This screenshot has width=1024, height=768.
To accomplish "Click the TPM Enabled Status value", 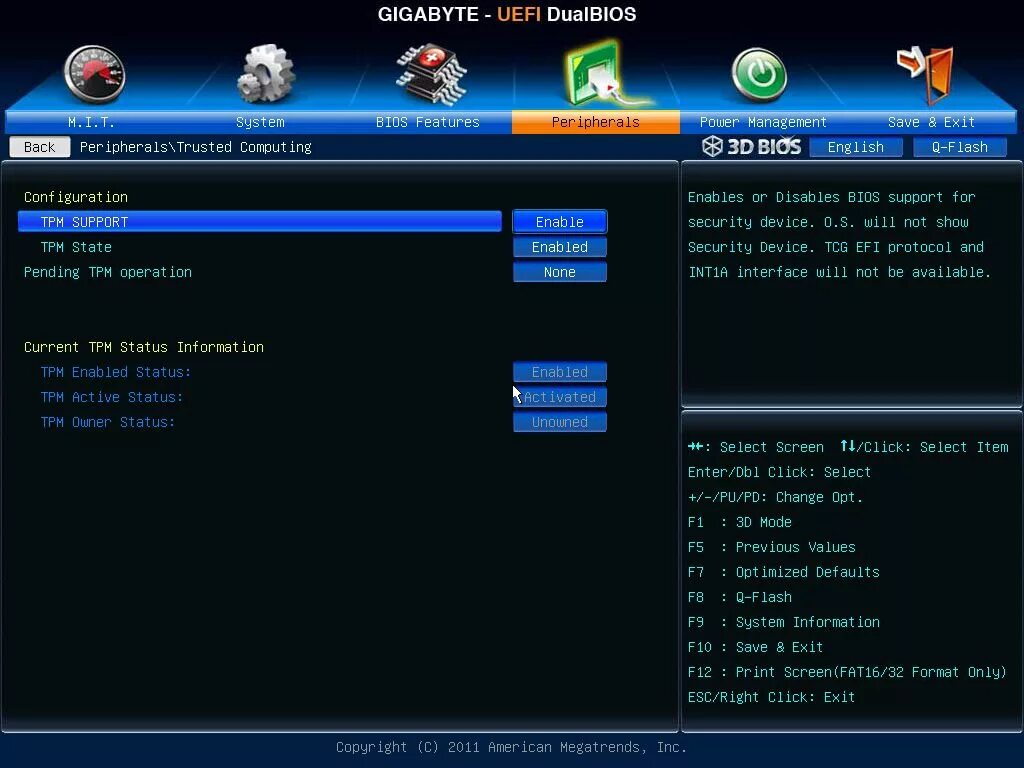I will click(x=560, y=372).
